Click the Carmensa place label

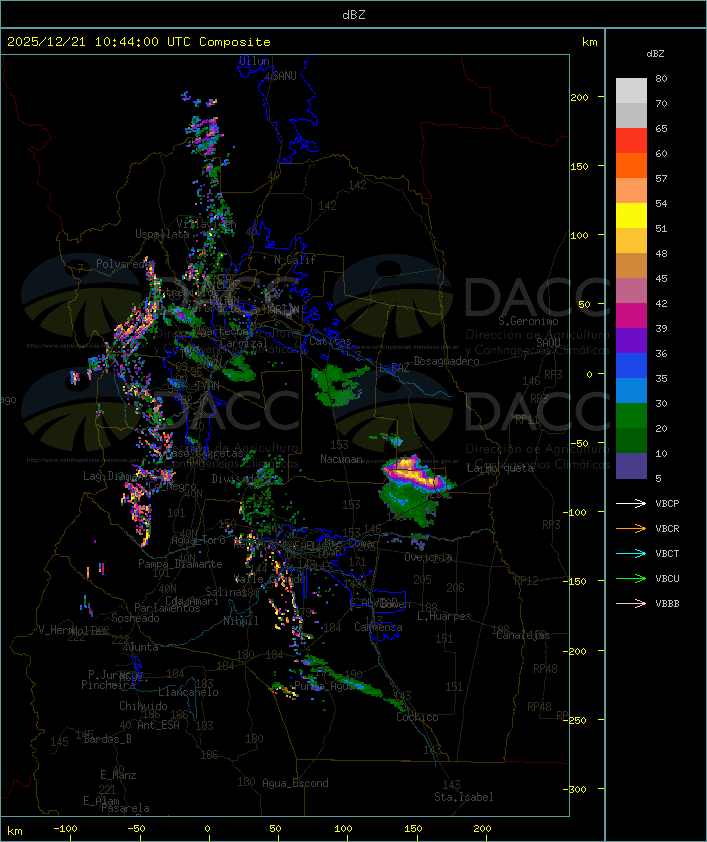coord(378,627)
